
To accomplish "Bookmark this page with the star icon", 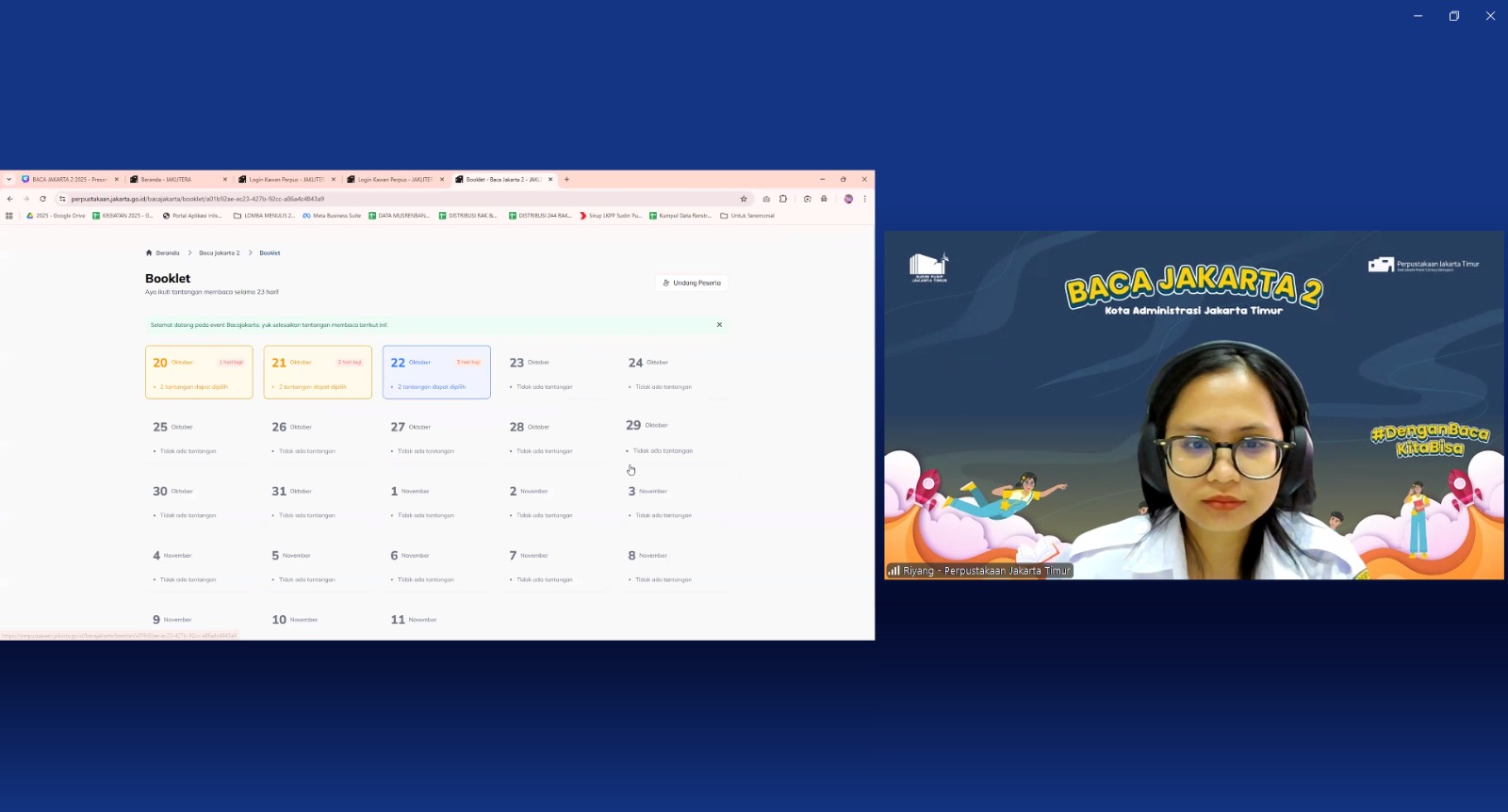I will pyautogui.click(x=744, y=199).
